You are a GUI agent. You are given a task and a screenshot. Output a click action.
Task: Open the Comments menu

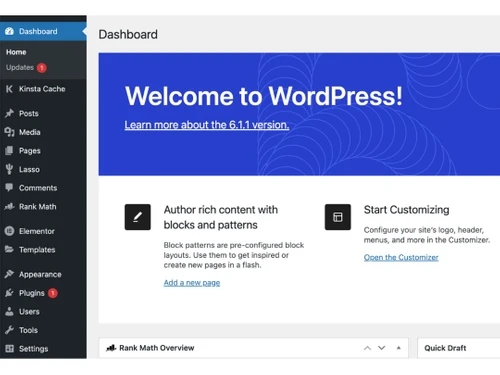43,188
